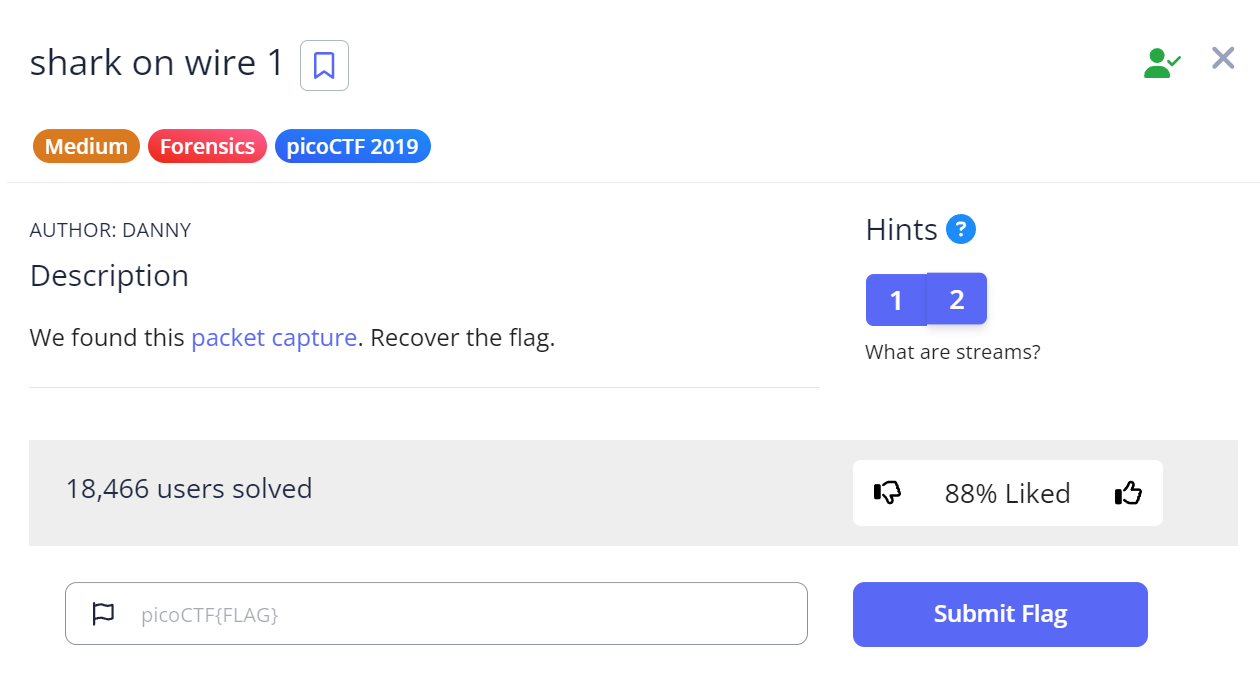
Task: Click the thumbs up icon
Action: point(1128,493)
